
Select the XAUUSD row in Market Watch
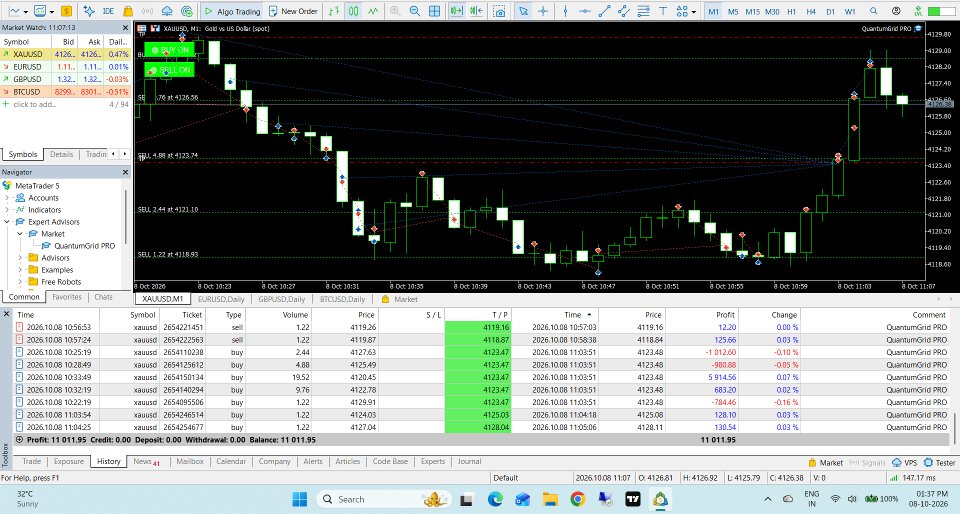pyautogui.click(x=66, y=54)
